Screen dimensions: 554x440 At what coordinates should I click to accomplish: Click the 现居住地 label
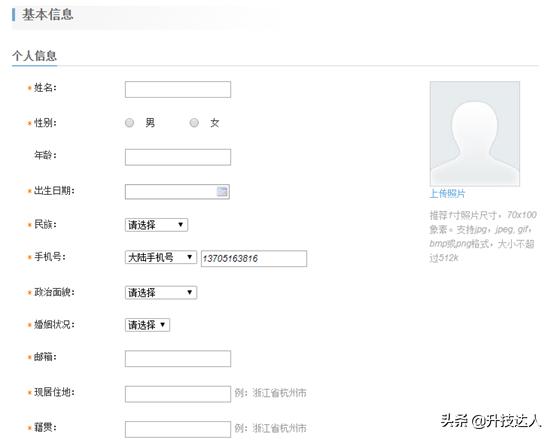(x=54, y=392)
